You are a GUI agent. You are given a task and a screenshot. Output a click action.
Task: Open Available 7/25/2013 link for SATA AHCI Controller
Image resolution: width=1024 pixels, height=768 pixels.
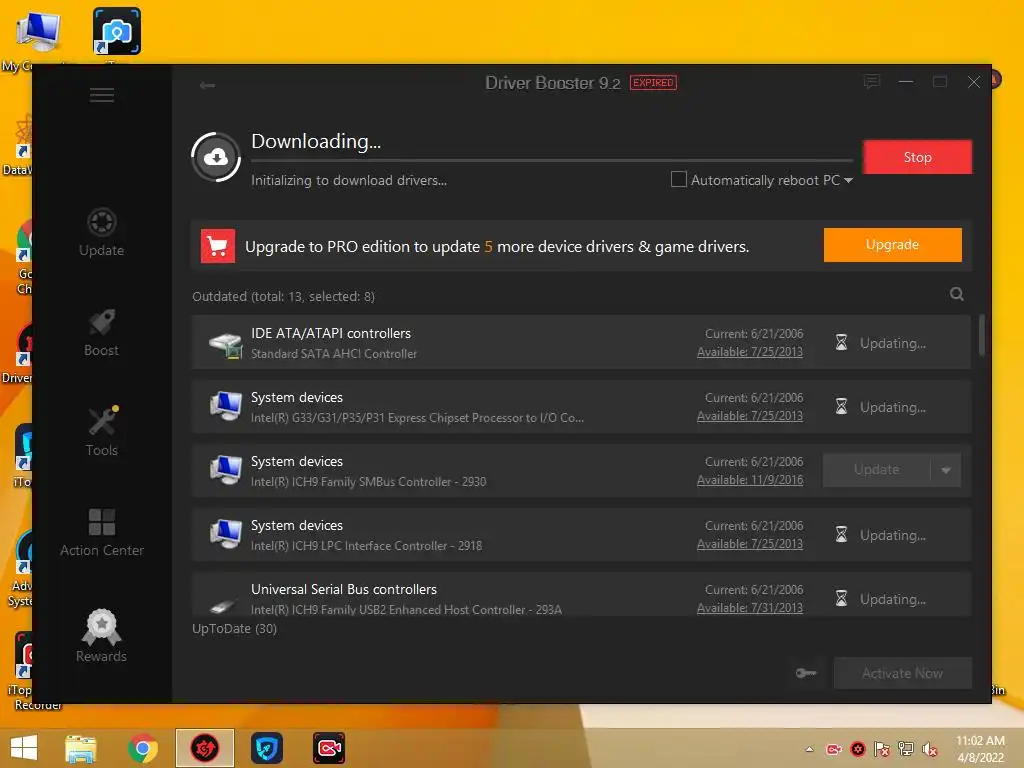[x=750, y=352]
